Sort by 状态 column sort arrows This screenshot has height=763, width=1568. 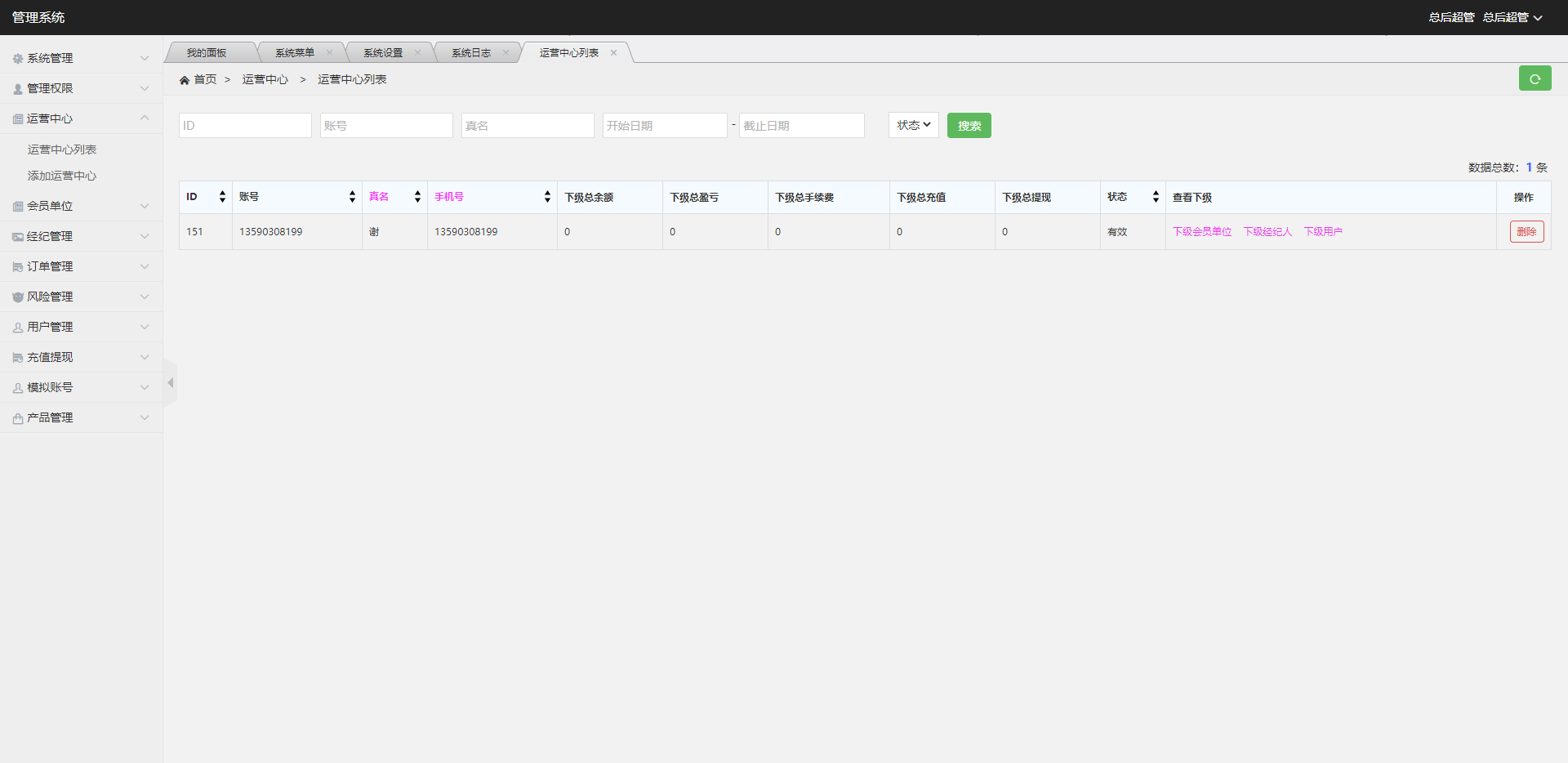(x=1156, y=197)
